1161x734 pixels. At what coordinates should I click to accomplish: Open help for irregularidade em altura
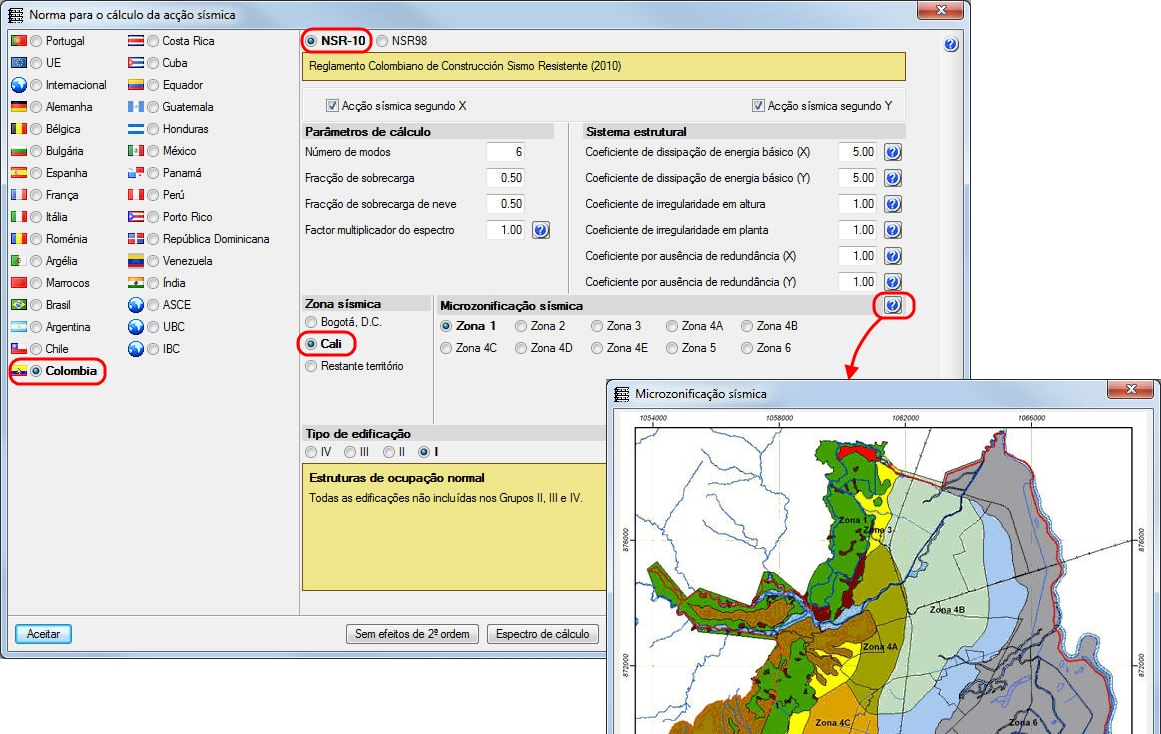click(893, 204)
